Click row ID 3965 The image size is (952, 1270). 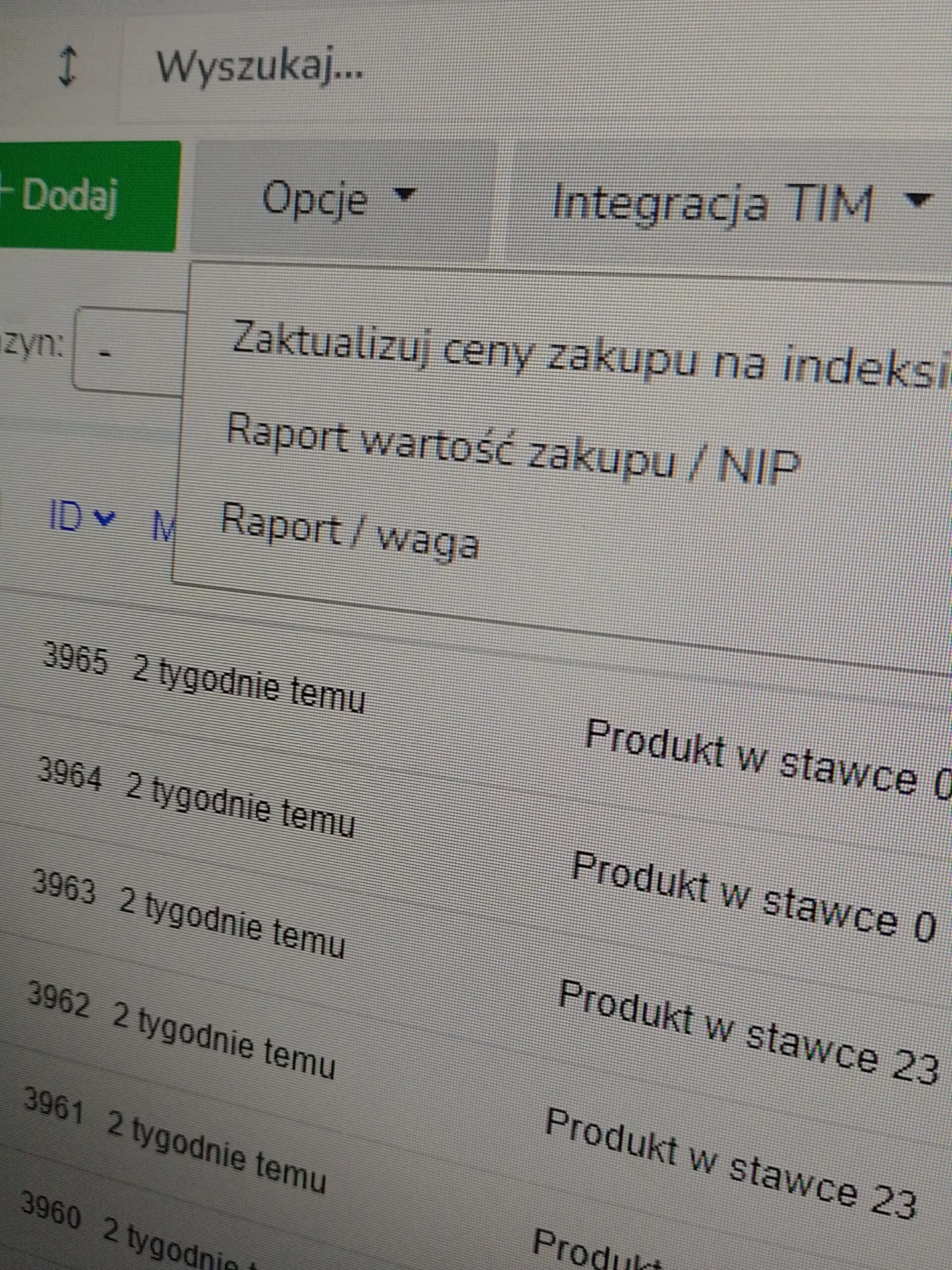pyautogui.click(x=75, y=659)
